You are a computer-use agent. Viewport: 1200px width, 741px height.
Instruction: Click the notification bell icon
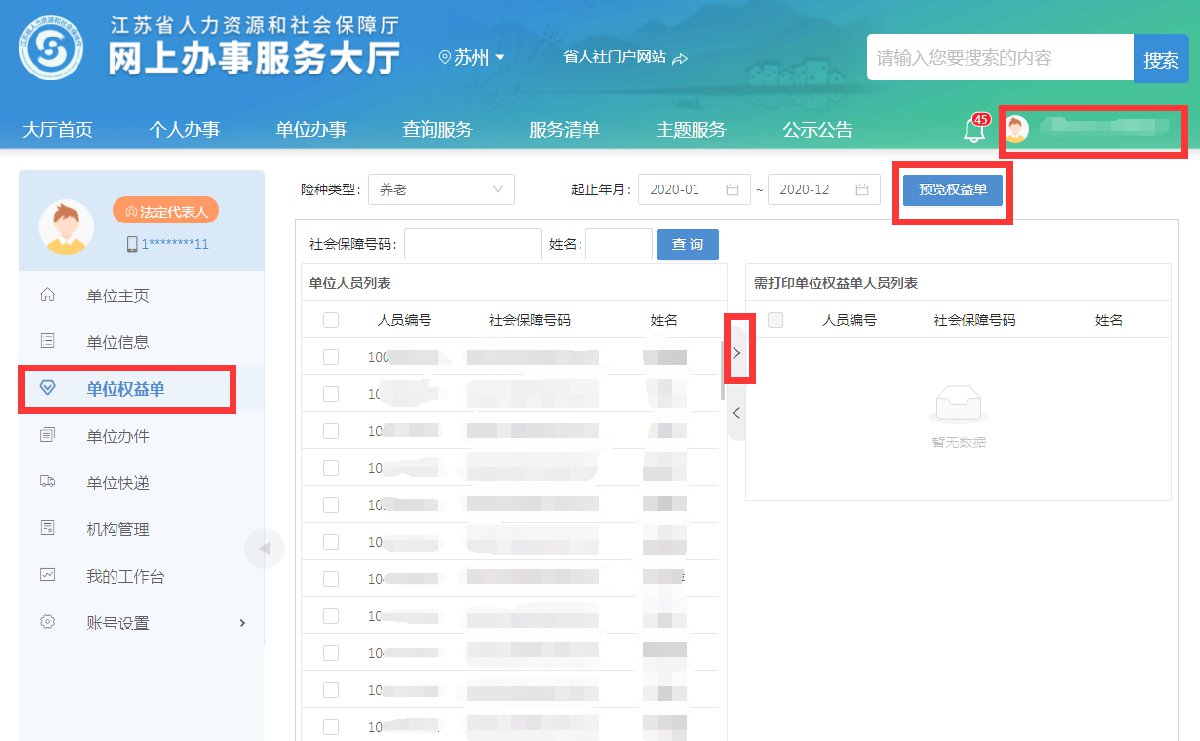point(973,130)
